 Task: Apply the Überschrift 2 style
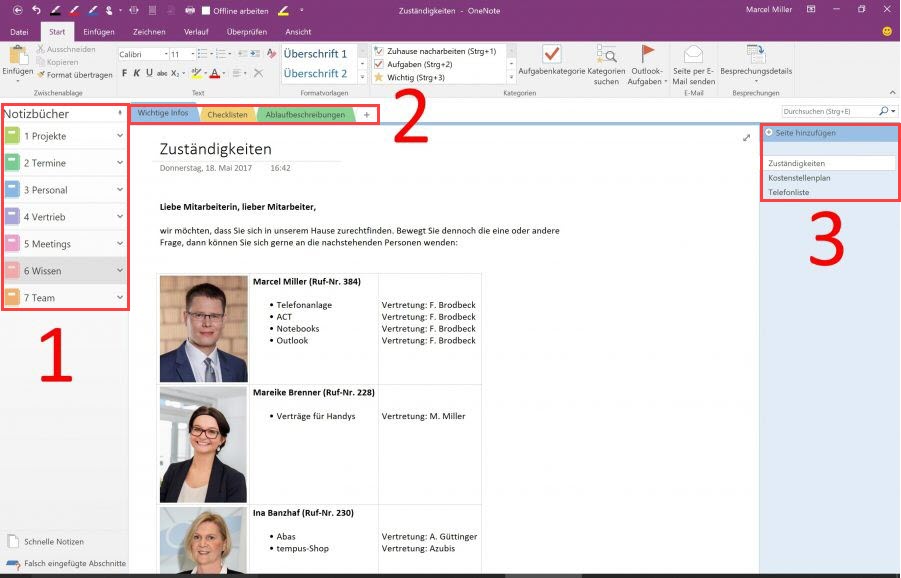pyautogui.click(x=315, y=73)
